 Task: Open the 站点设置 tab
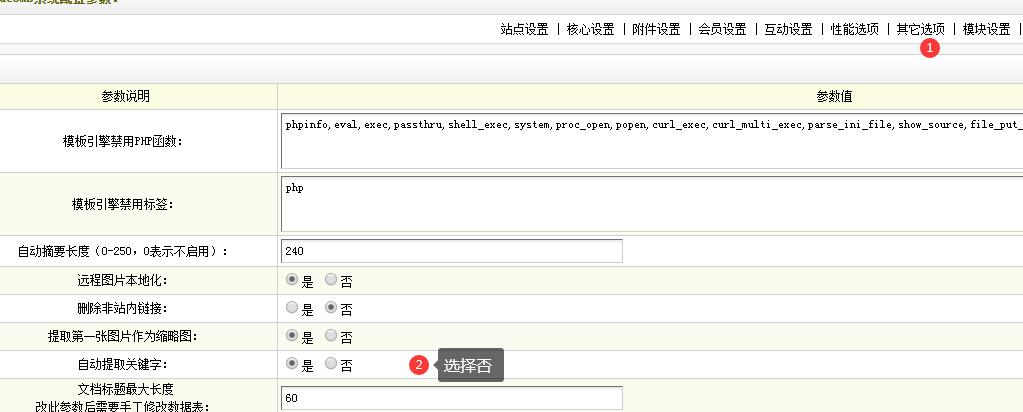(524, 29)
